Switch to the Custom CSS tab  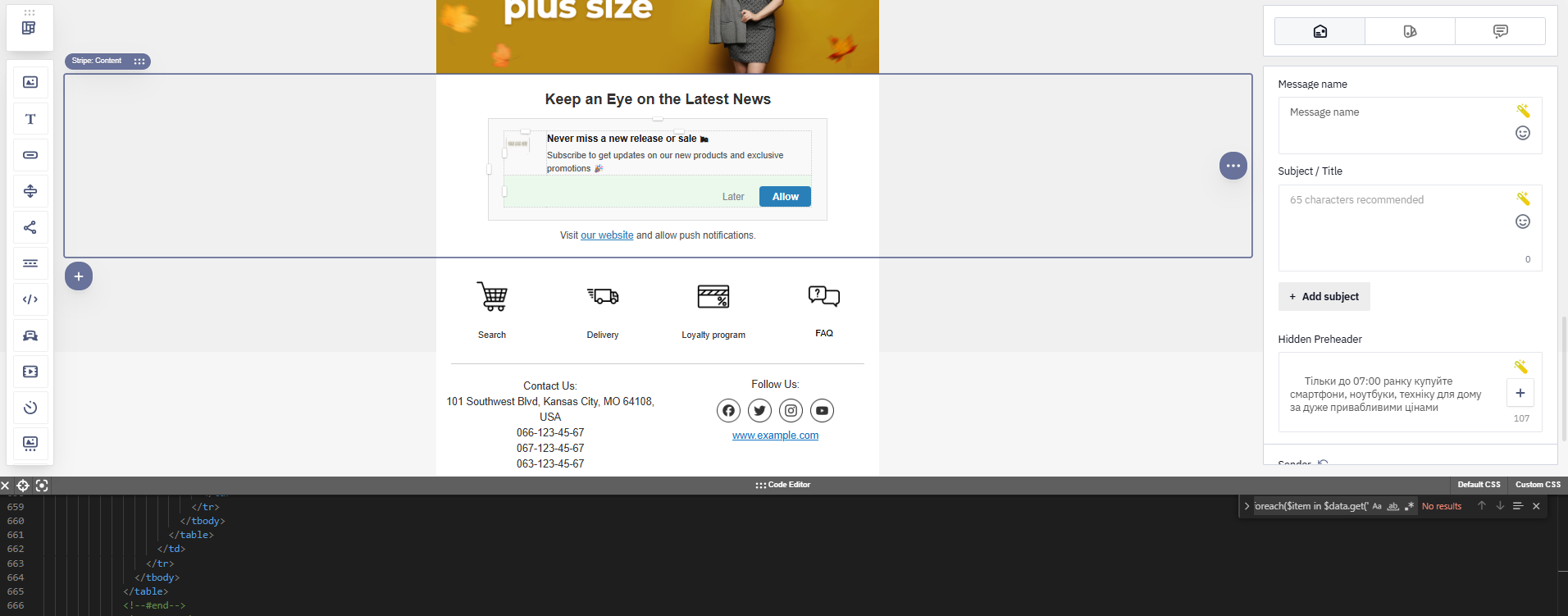coord(1538,485)
